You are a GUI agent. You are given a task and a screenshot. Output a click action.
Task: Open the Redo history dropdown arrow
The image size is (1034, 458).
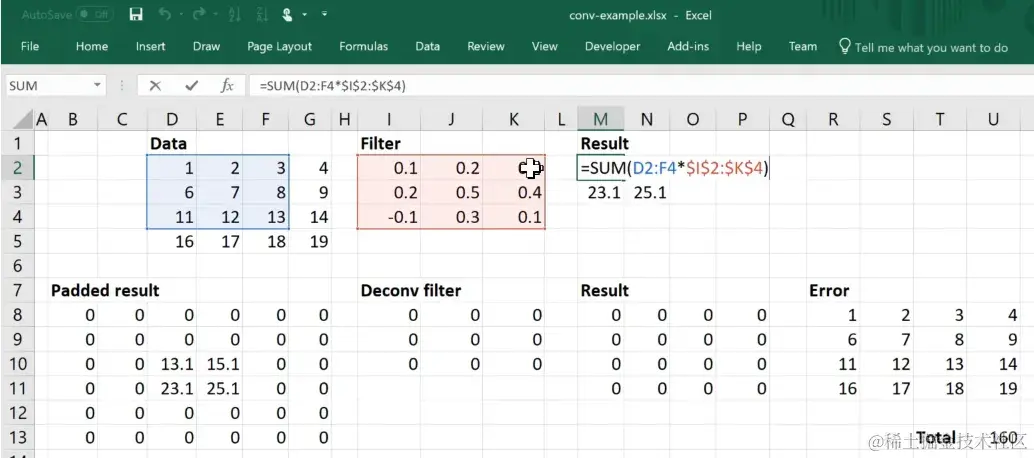pos(215,14)
